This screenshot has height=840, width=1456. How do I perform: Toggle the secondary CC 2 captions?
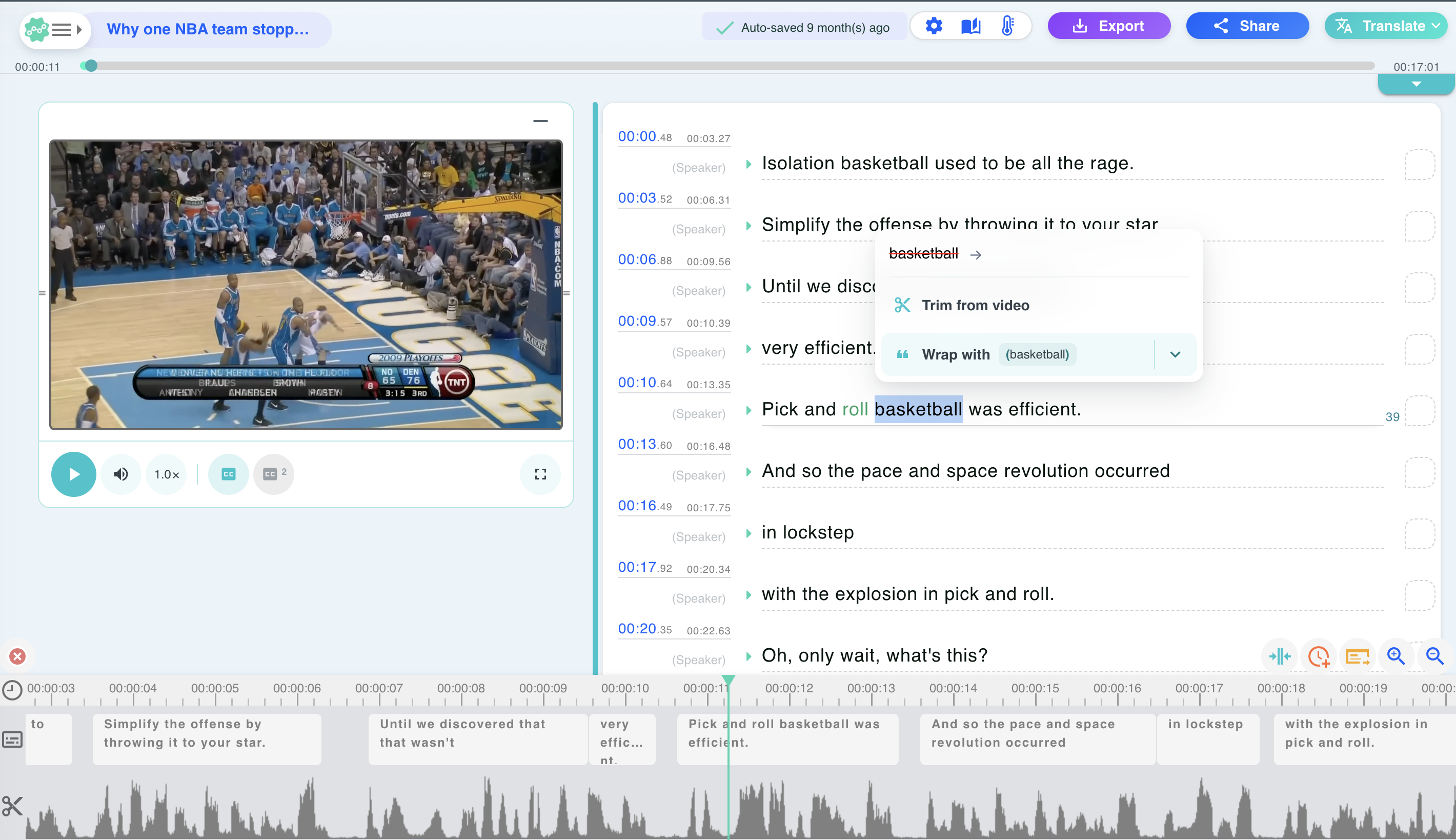coord(273,474)
